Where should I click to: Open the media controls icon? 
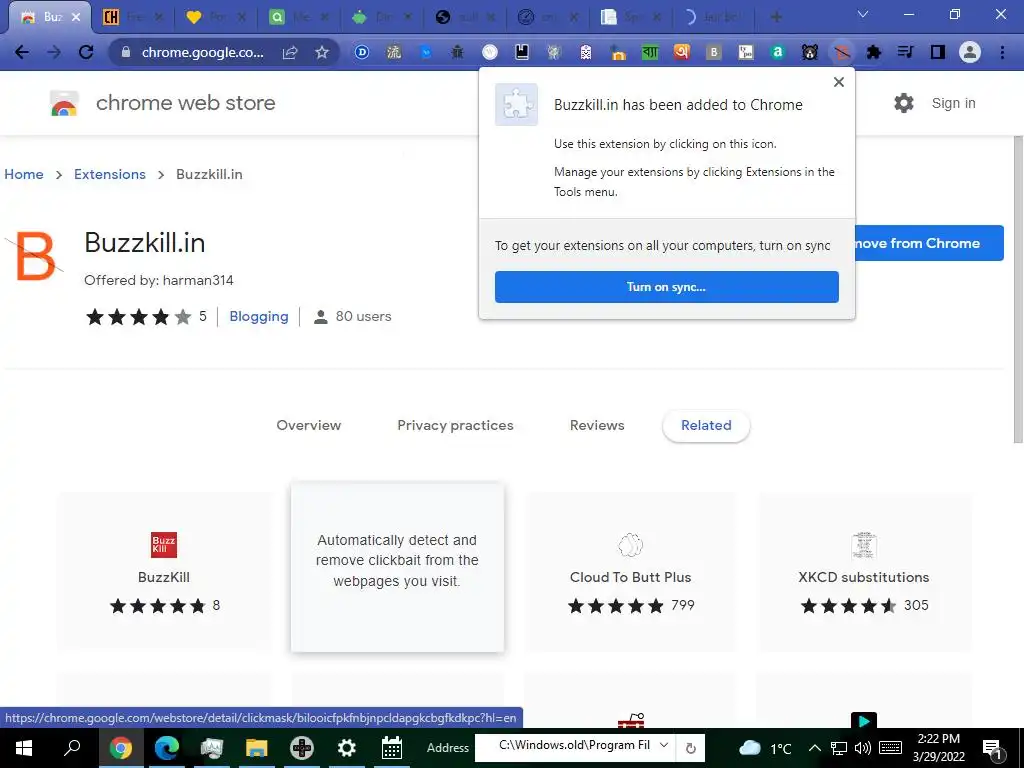pyautogui.click(x=905, y=52)
